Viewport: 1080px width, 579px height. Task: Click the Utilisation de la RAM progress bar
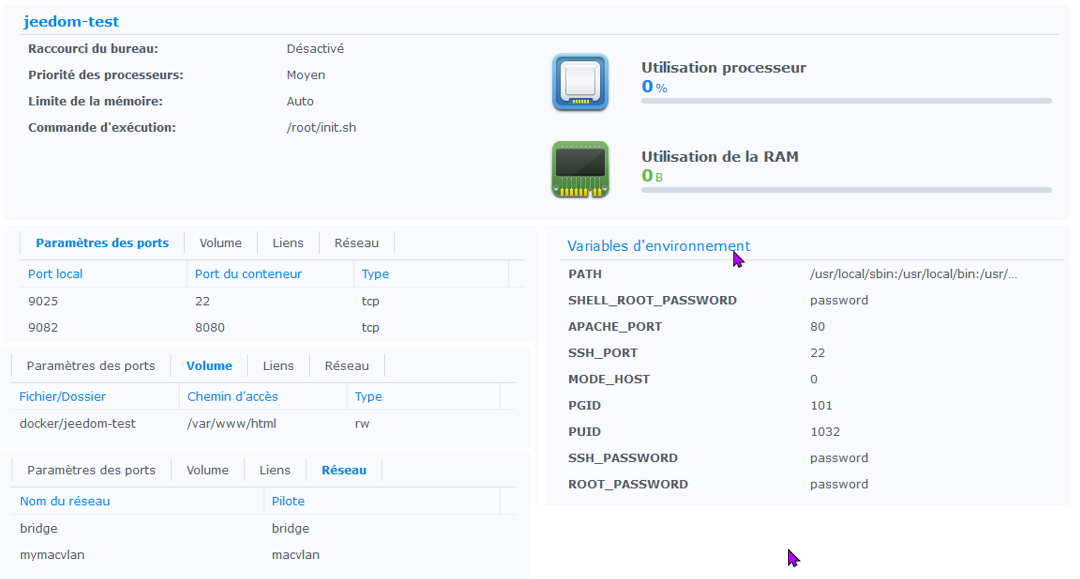tap(846, 190)
